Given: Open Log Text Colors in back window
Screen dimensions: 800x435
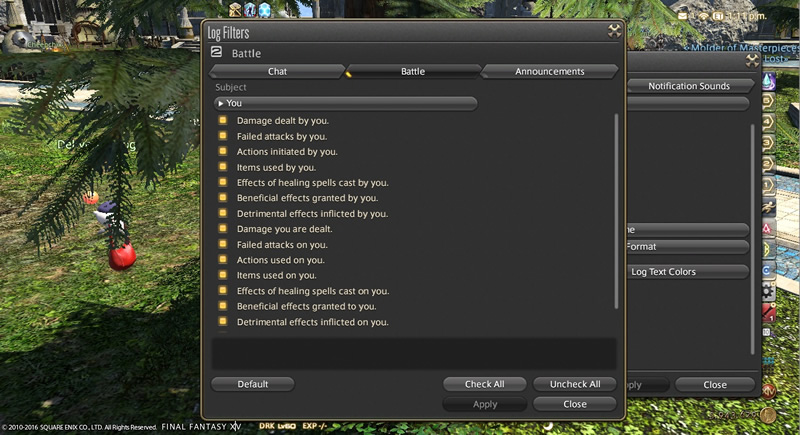Looking at the screenshot, I should coord(687,272).
